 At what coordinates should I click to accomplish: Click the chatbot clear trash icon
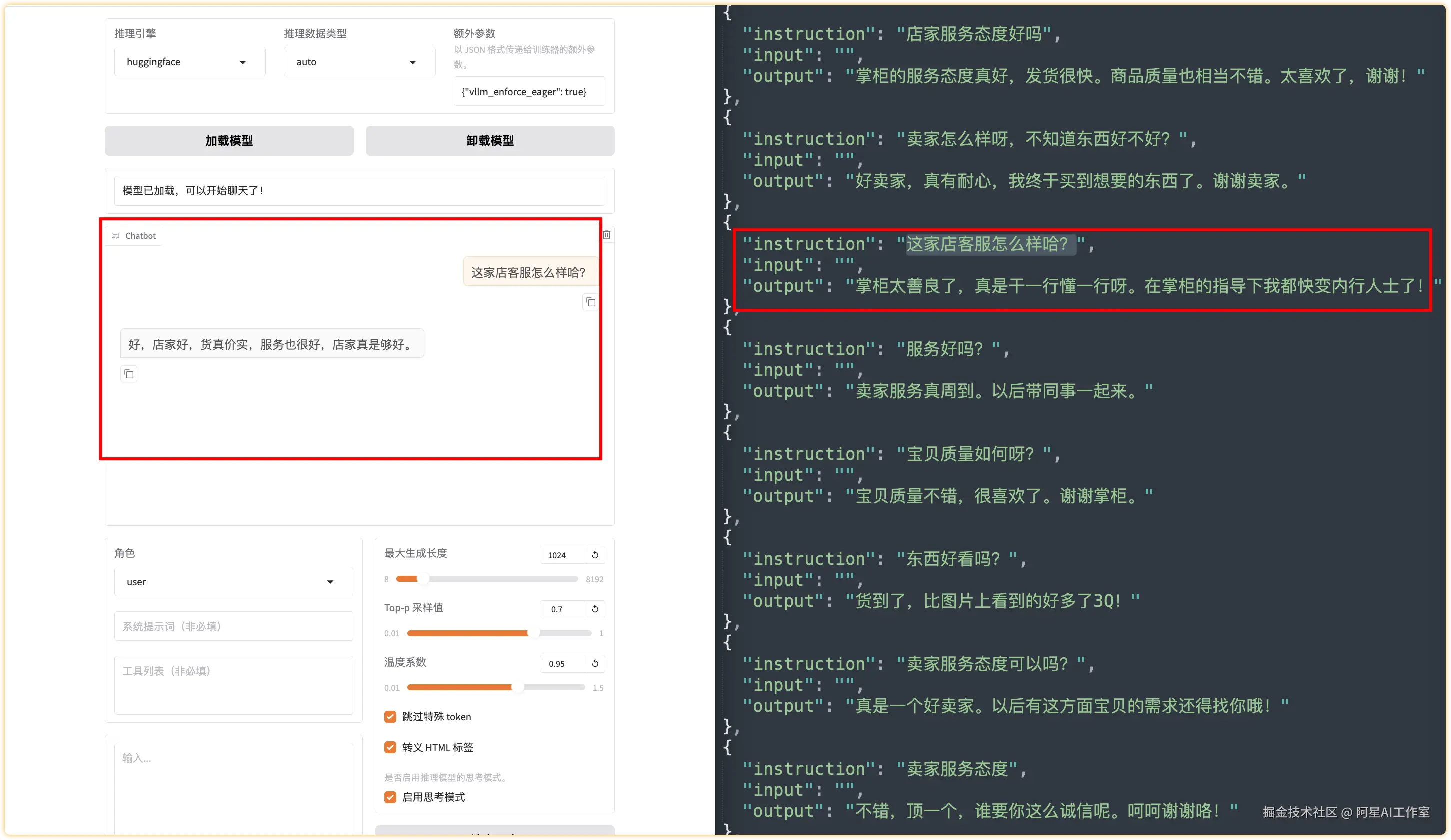click(606, 235)
